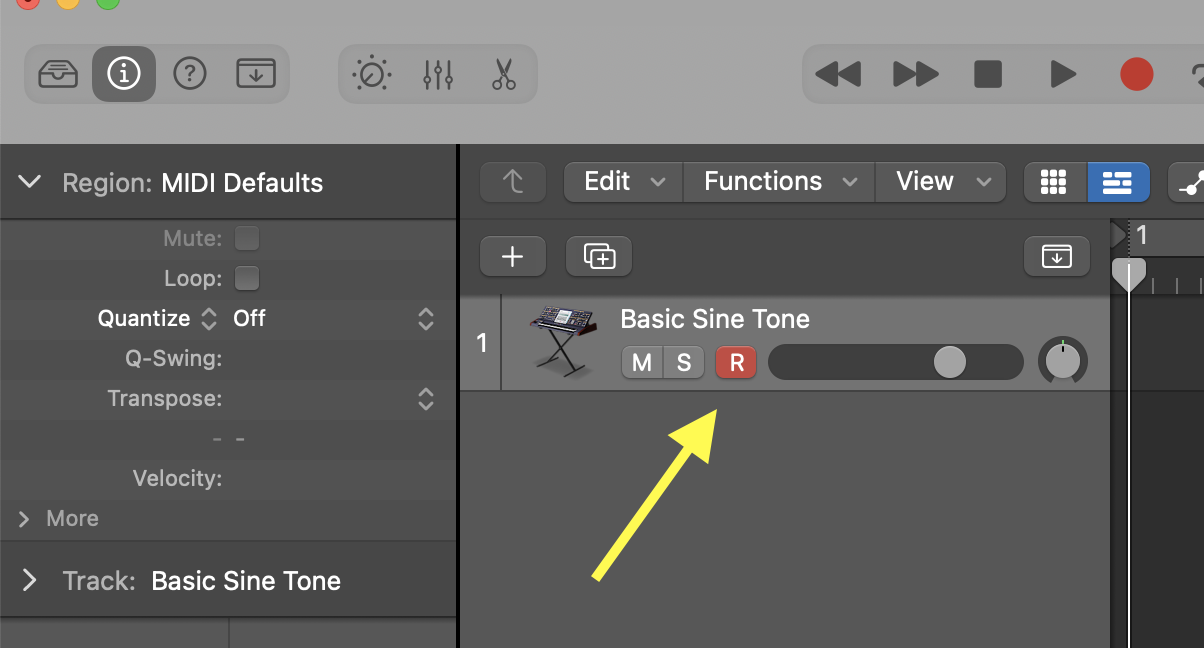Toggle the Inspector info button

point(124,74)
